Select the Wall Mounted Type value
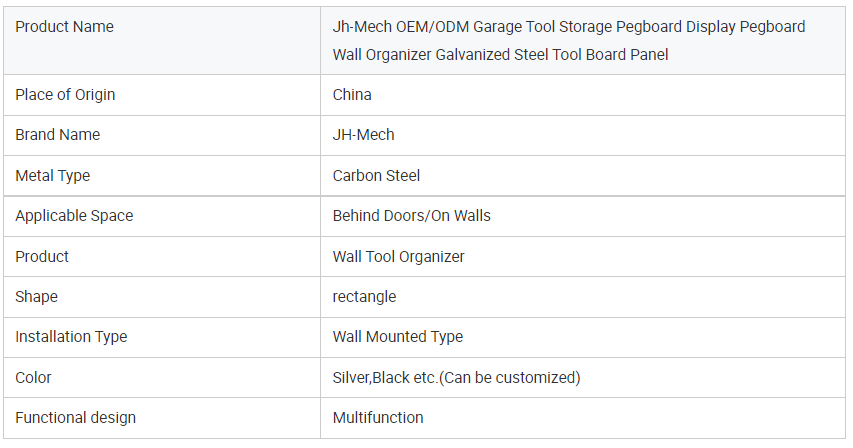Screen dimensions: 853x448 coord(398,337)
